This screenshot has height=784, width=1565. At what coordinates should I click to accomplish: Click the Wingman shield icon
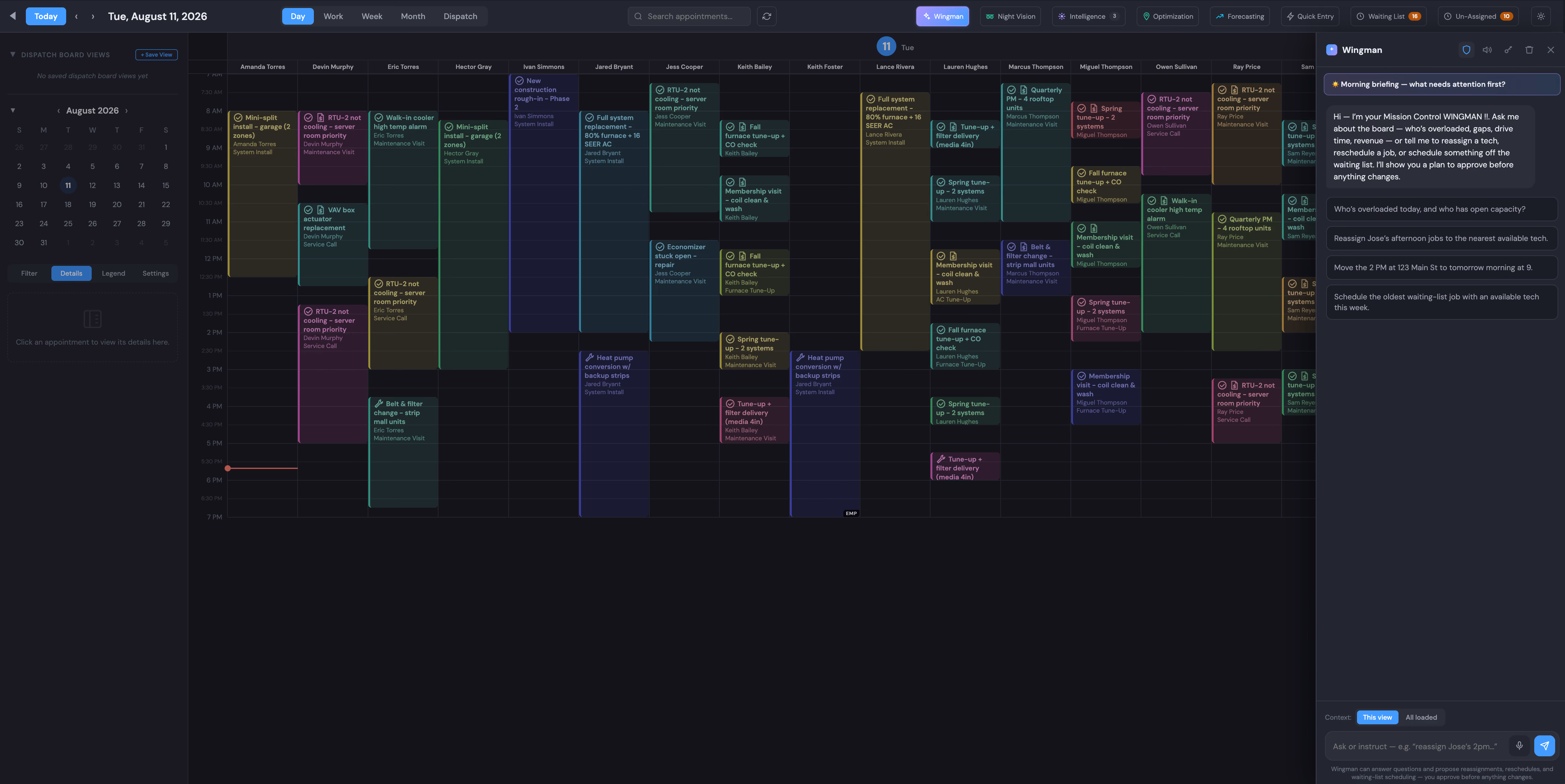1466,50
